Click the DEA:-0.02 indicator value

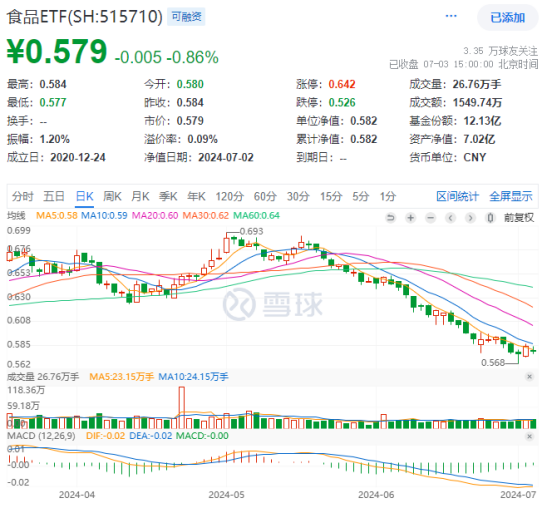click(x=150, y=436)
